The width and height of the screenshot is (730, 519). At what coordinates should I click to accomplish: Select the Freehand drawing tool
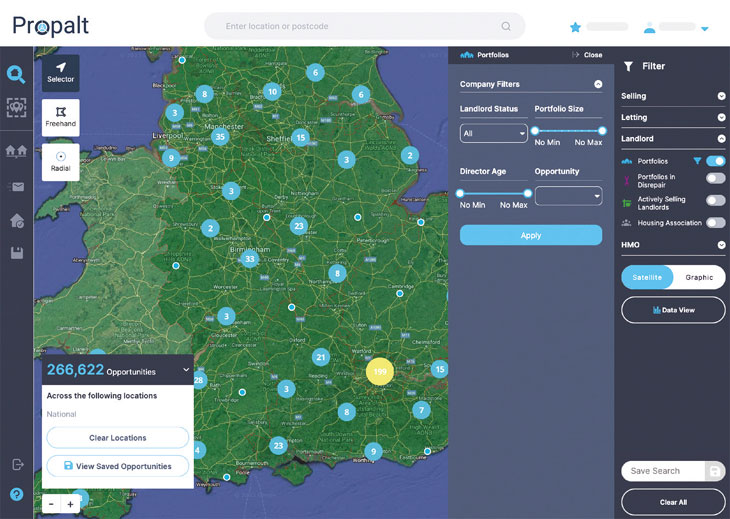point(60,116)
